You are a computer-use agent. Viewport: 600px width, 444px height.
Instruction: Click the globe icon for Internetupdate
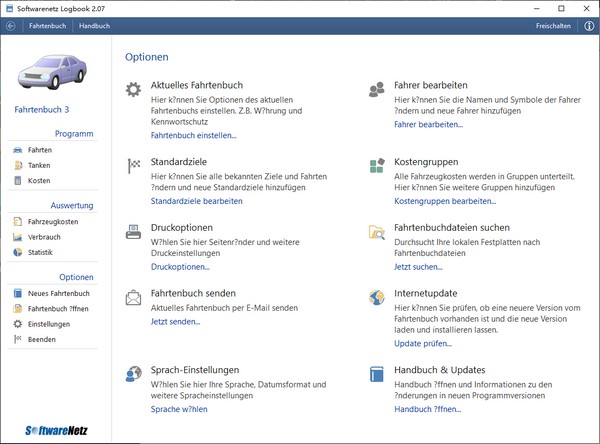coord(376,298)
